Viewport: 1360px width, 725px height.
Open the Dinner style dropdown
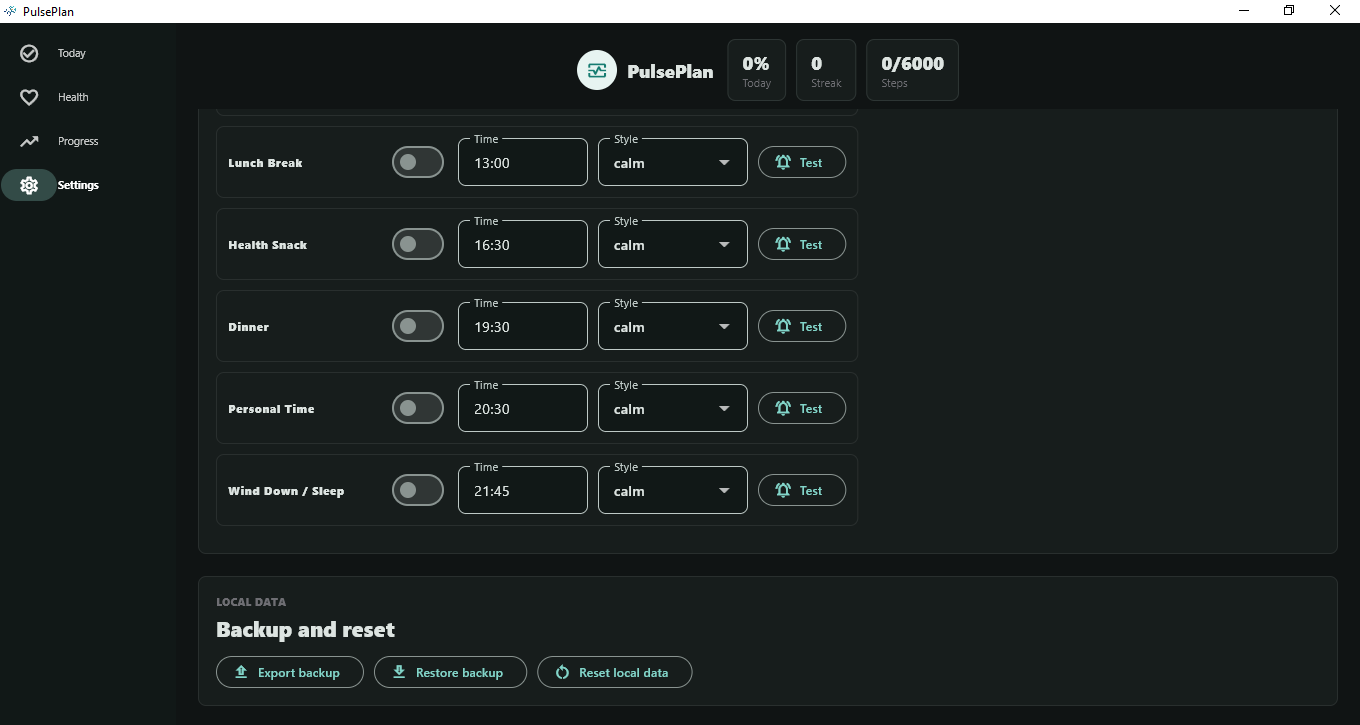point(673,326)
